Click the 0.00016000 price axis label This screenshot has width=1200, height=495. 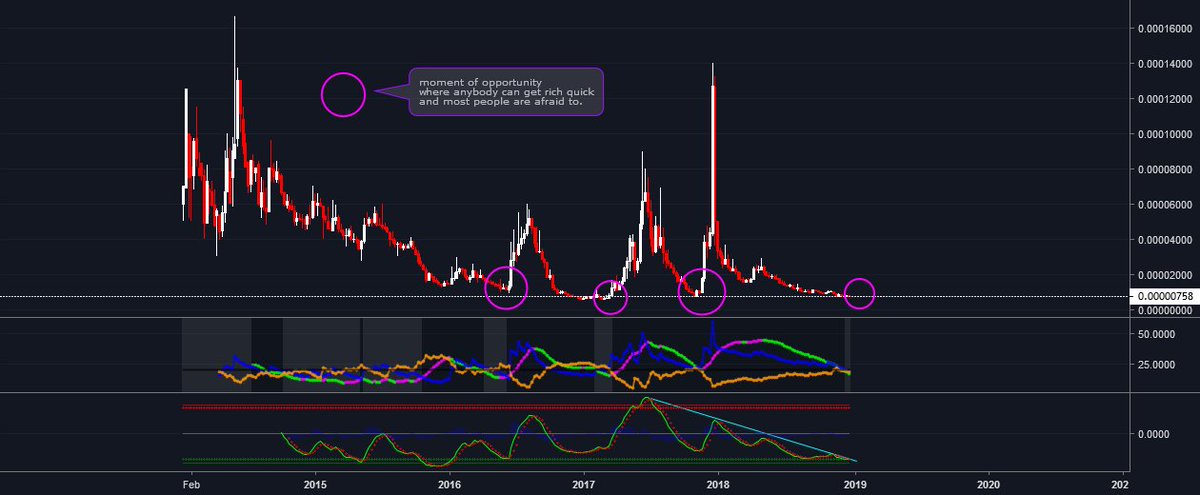coord(1165,29)
